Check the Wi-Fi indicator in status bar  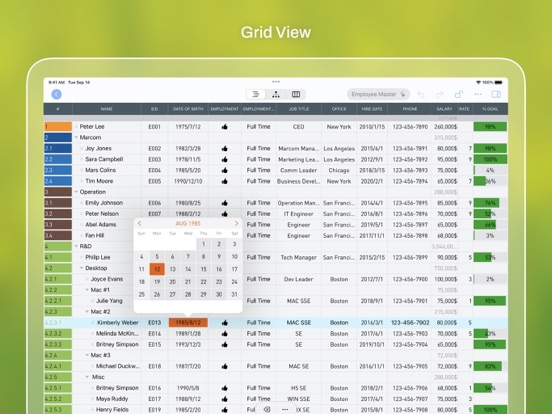(x=478, y=82)
